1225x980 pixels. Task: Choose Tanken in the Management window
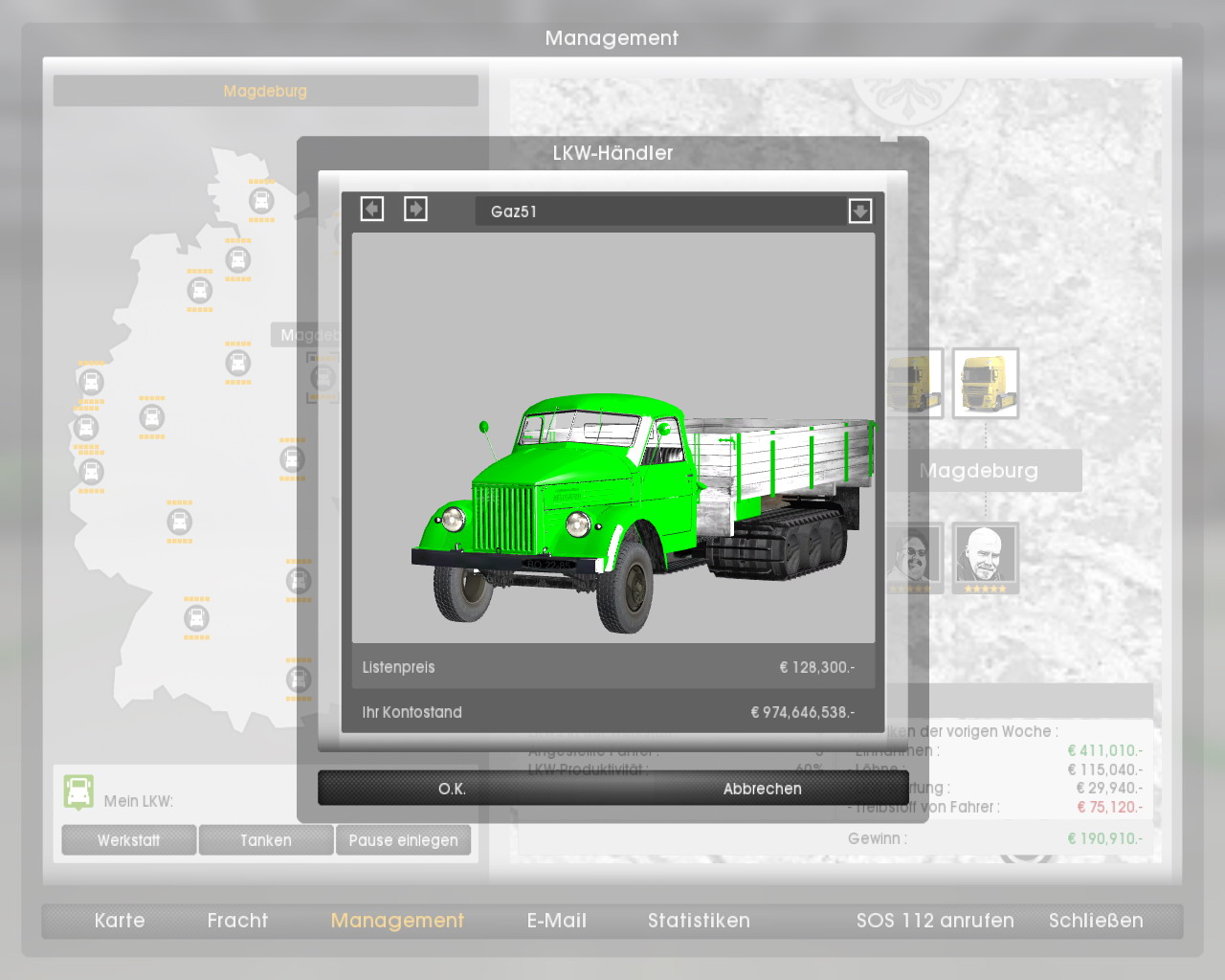point(266,840)
